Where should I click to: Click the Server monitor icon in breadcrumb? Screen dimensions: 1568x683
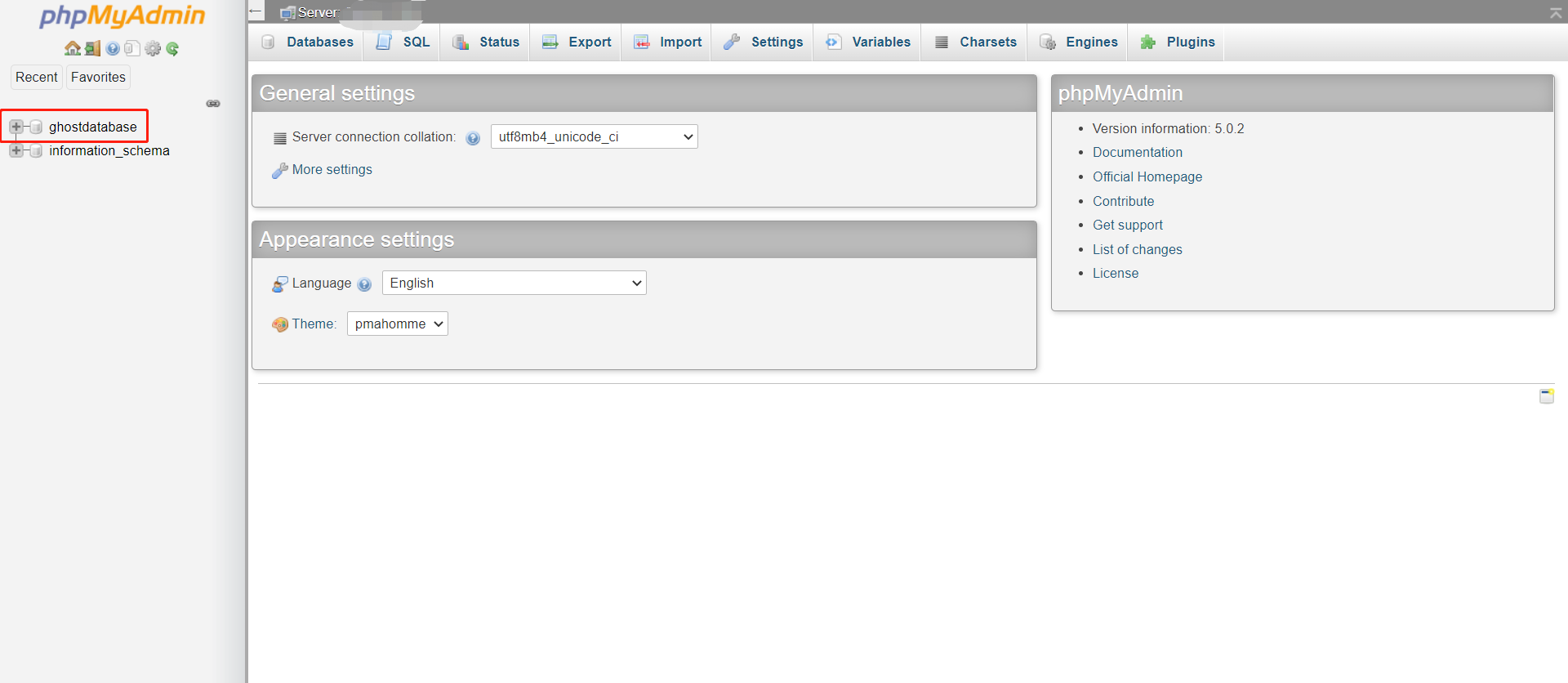pos(287,13)
